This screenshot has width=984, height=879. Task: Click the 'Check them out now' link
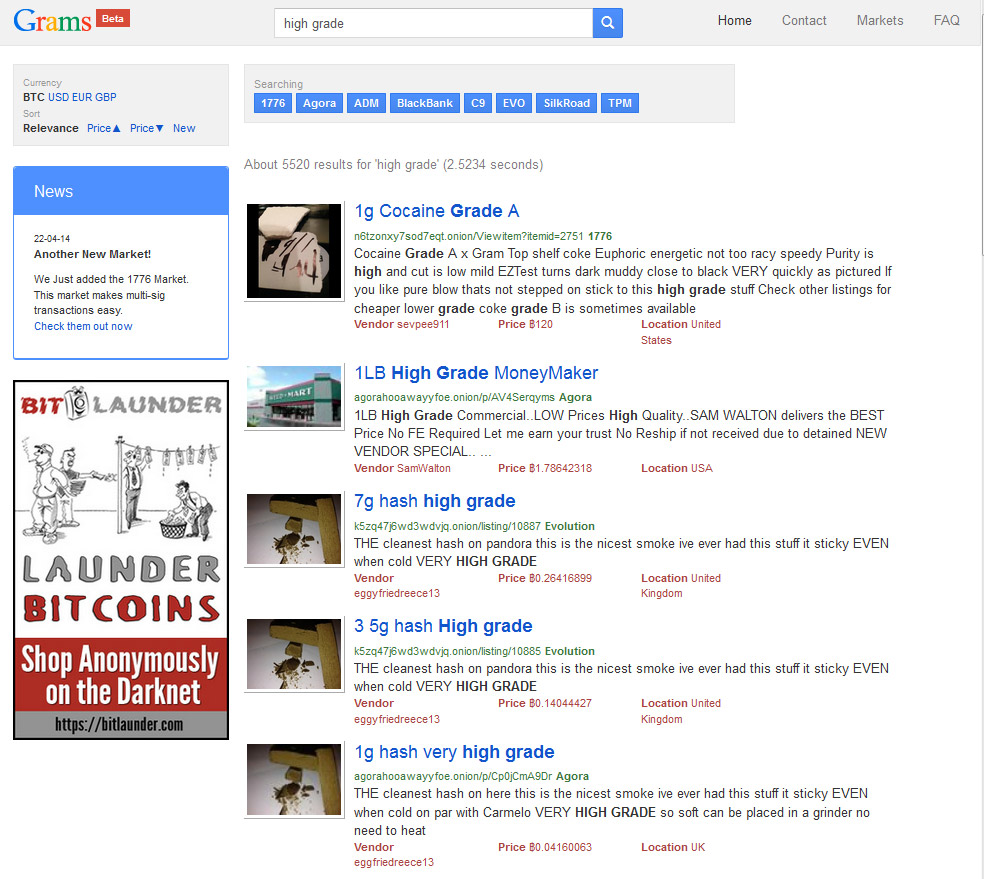point(83,326)
